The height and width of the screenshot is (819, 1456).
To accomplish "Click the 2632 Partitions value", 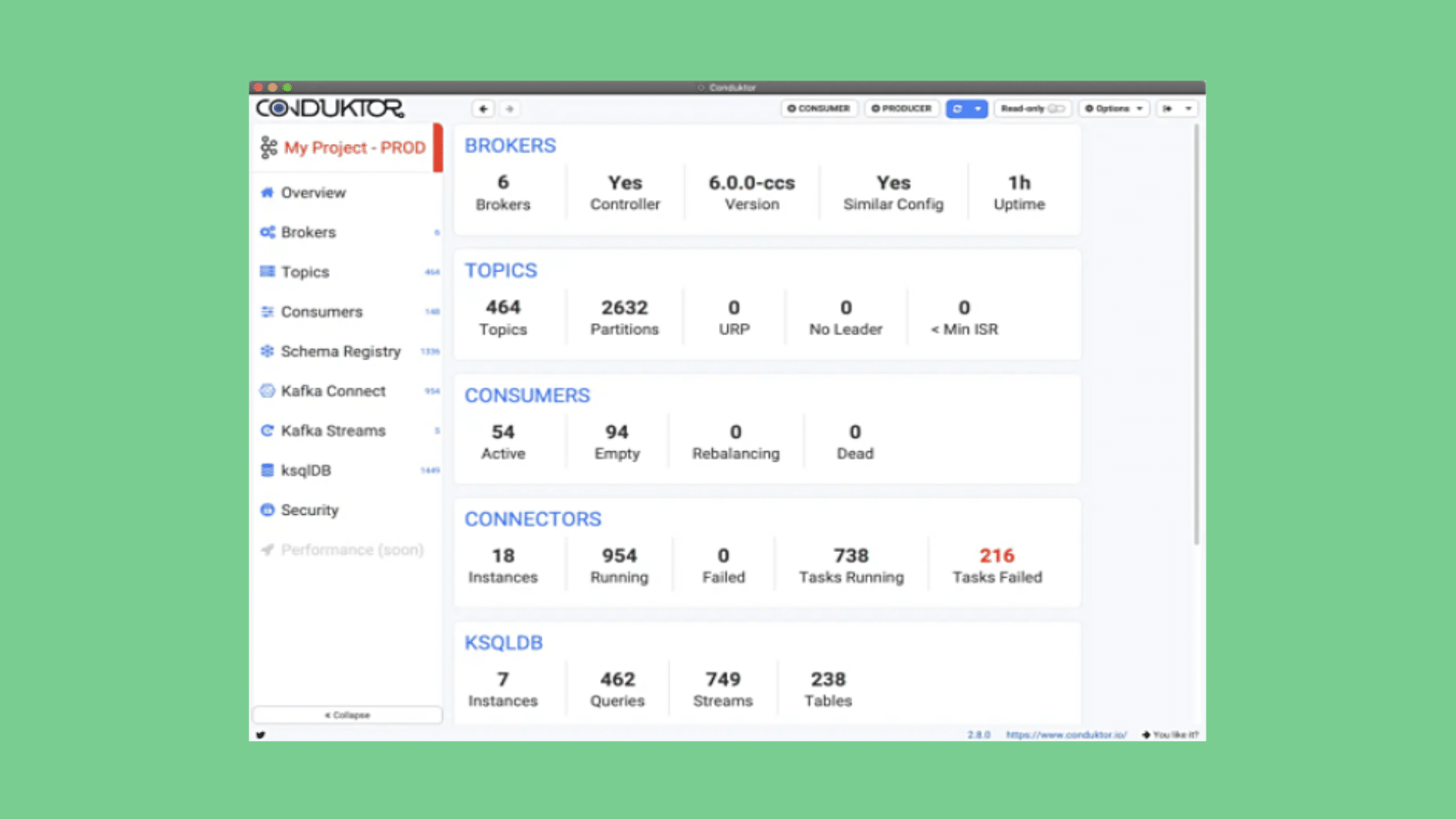I will pos(624,308).
